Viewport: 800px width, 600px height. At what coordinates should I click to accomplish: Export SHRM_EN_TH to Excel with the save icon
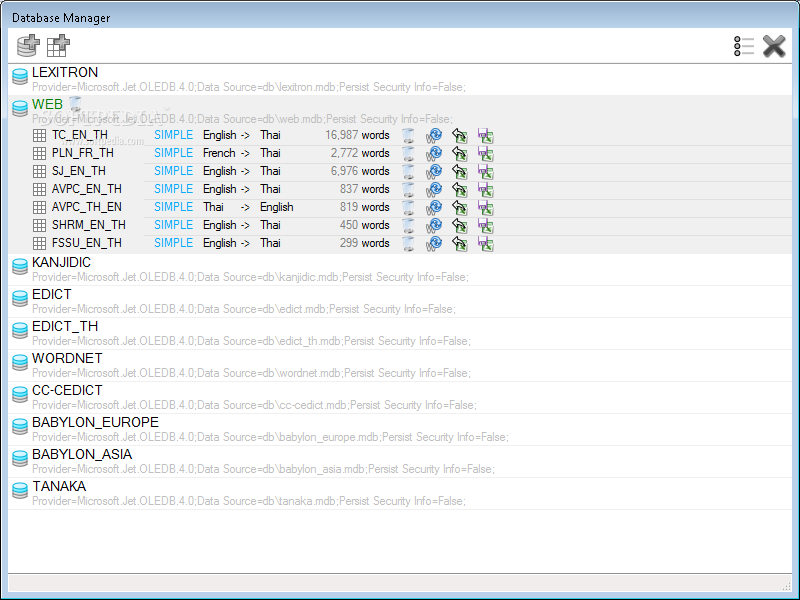(485, 226)
